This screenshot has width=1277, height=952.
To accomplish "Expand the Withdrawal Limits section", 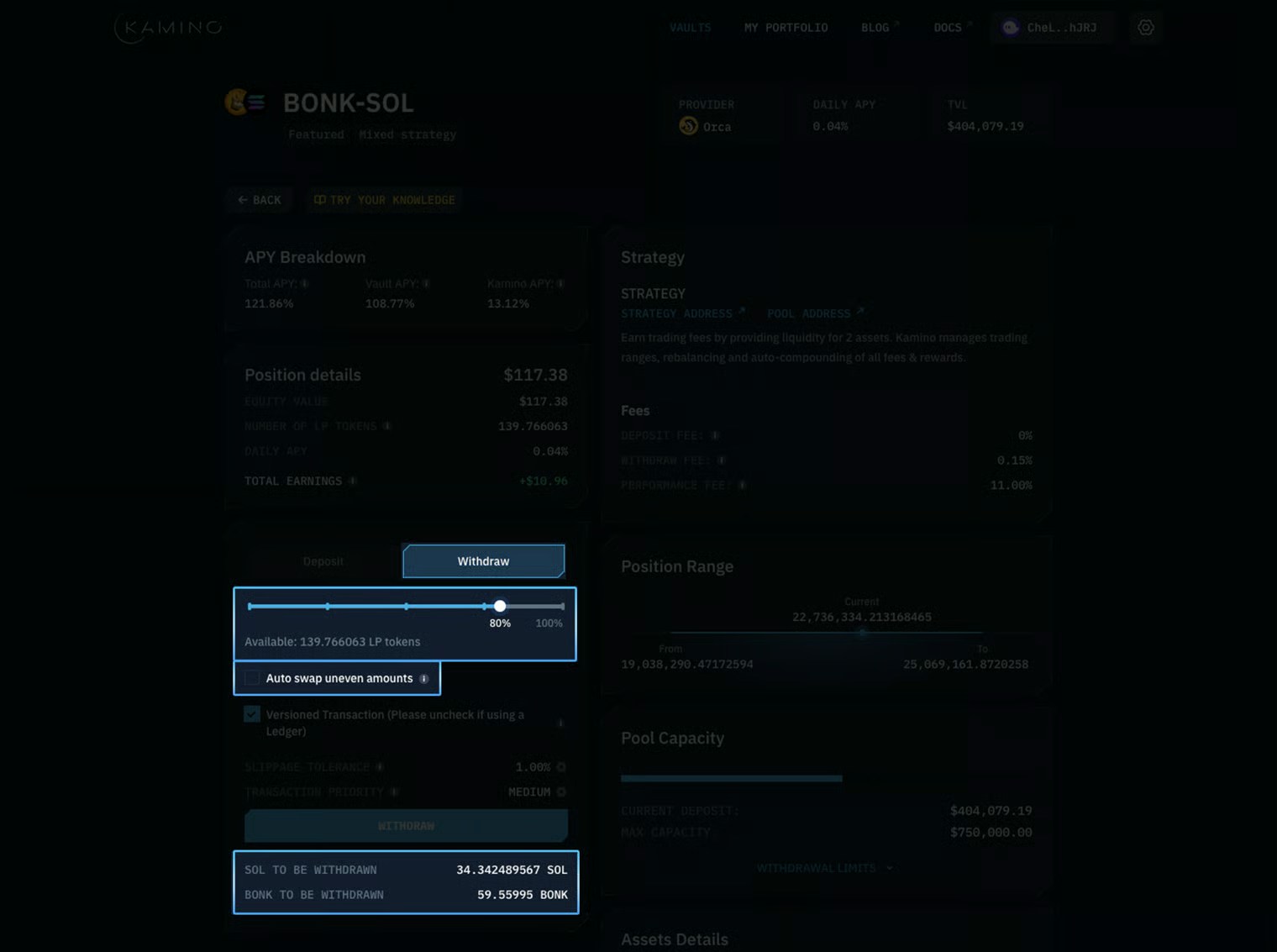I will [x=824, y=868].
